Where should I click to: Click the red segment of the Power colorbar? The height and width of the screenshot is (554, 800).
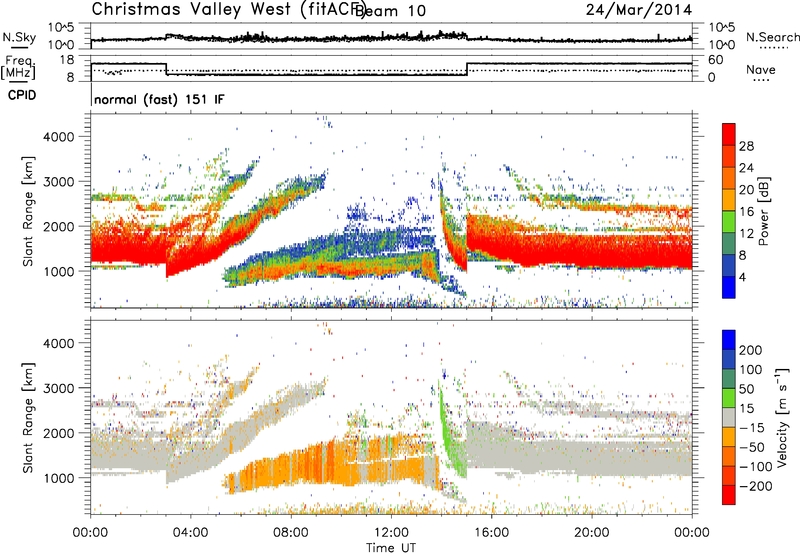pyautogui.click(x=729, y=134)
